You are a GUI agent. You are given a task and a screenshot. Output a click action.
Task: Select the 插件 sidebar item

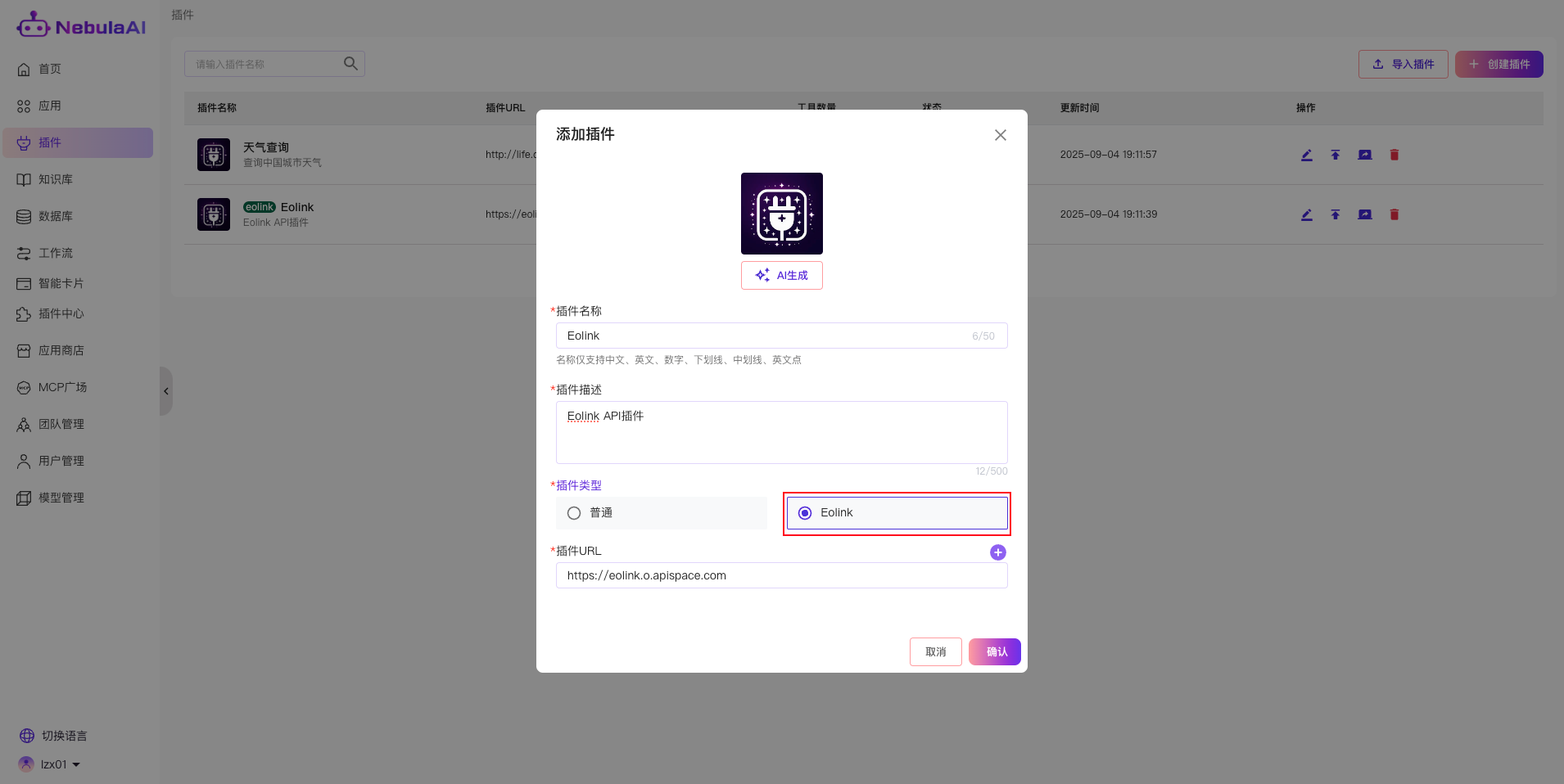[x=78, y=142]
